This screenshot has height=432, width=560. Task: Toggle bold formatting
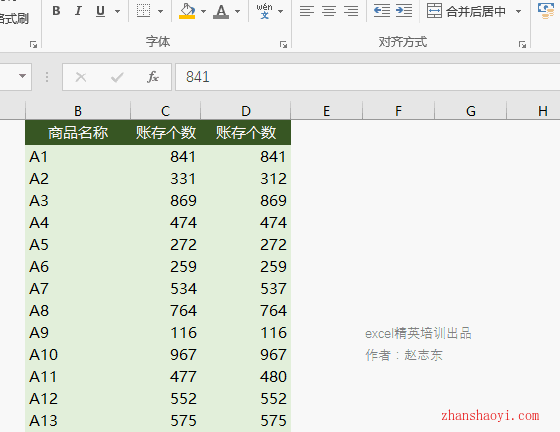click(x=56, y=11)
